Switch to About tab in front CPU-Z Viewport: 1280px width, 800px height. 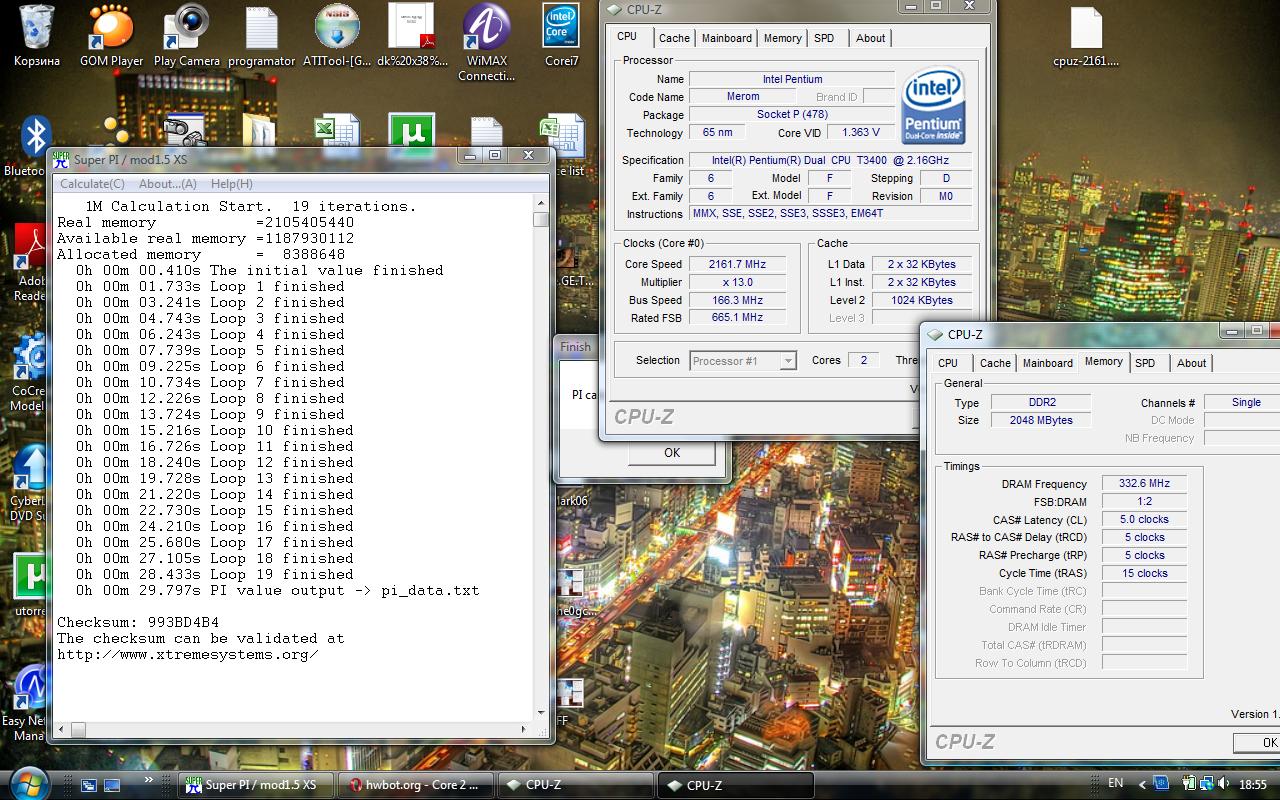coord(870,38)
